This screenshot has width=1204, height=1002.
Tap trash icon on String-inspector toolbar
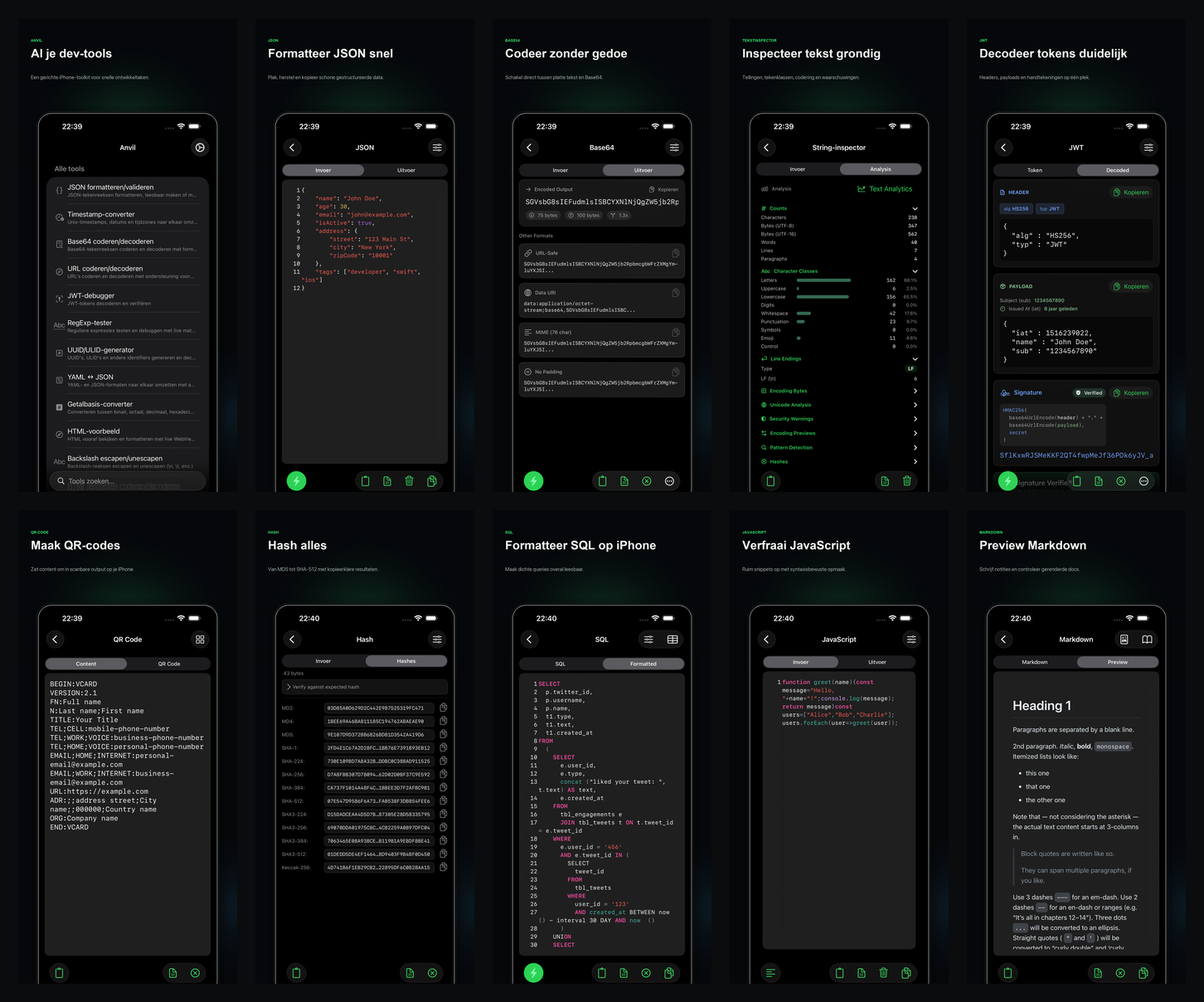(907, 481)
